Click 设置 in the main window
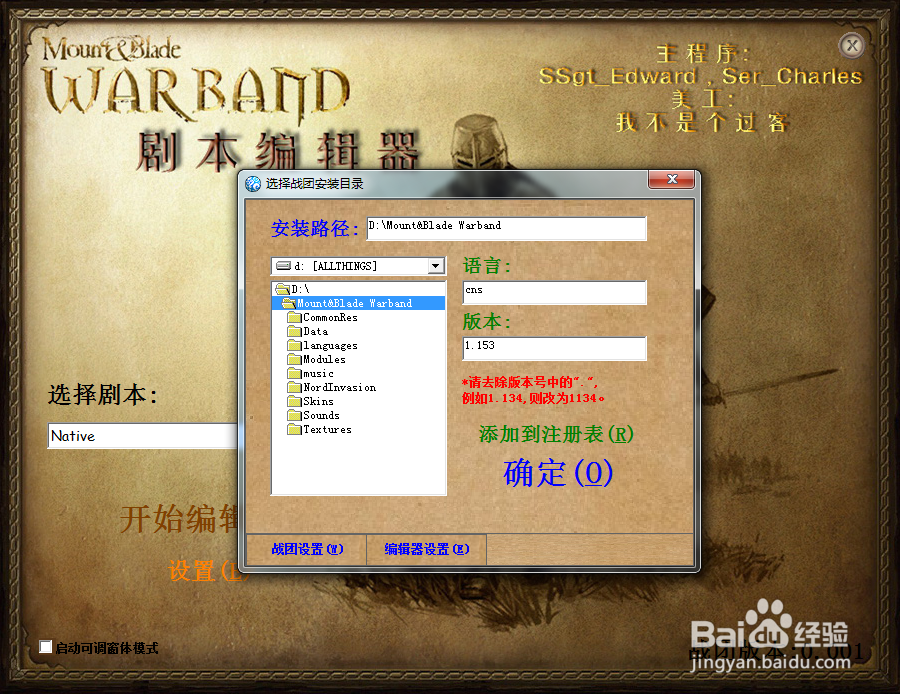This screenshot has height=694, width=900. [204, 571]
